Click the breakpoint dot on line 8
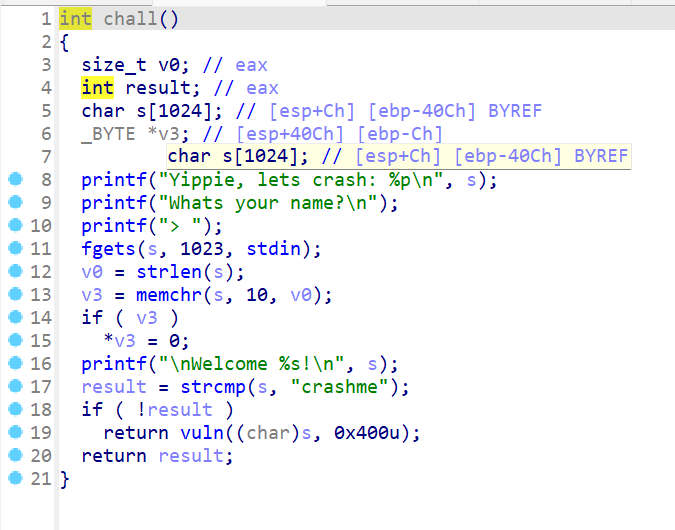The height and width of the screenshot is (530, 675). click(x=15, y=180)
